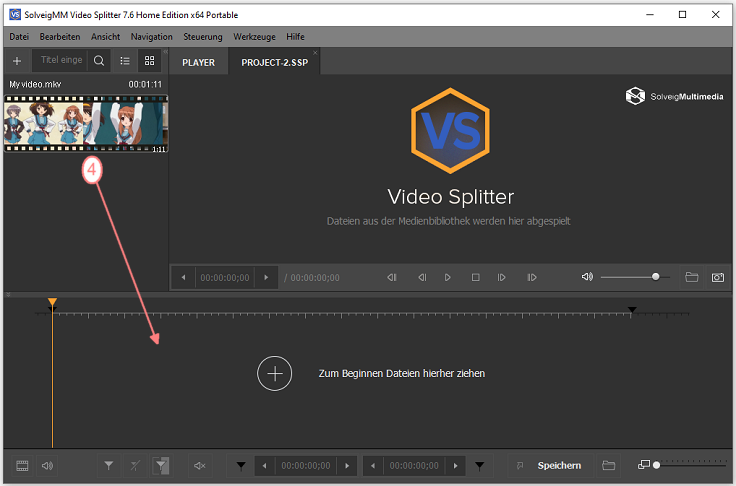
Task: Click the right-fragment end marker triangle
Action: tap(479, 465)
